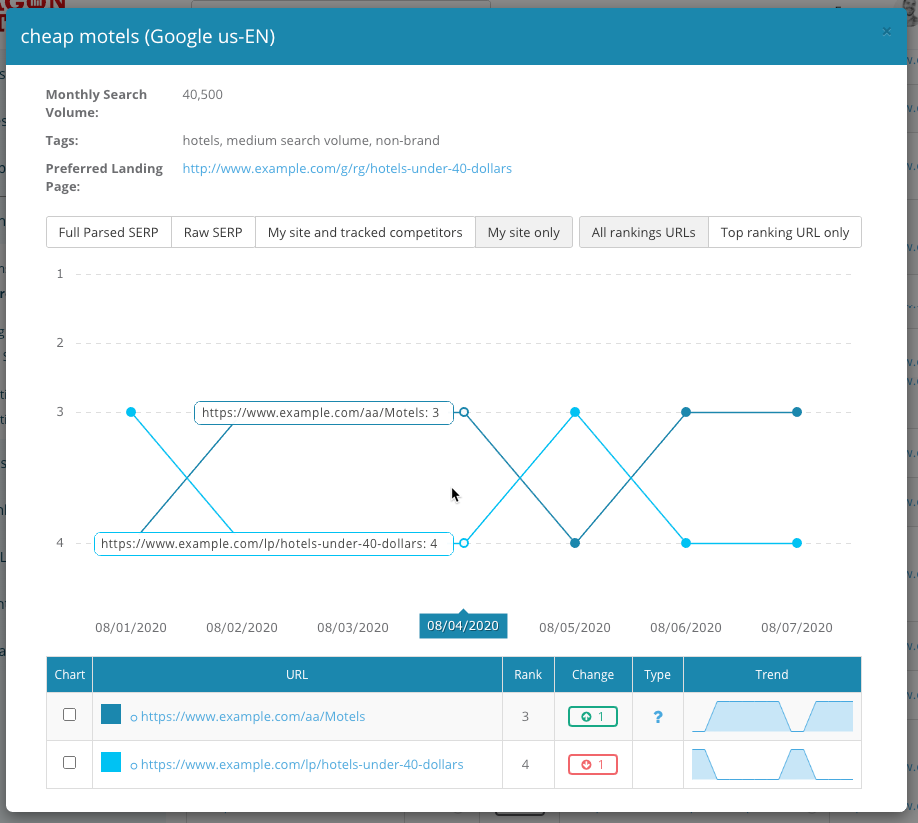Choose Top ranking URL only
The height and width of the screenshot is (823, 918).
[x=785, y=232]
